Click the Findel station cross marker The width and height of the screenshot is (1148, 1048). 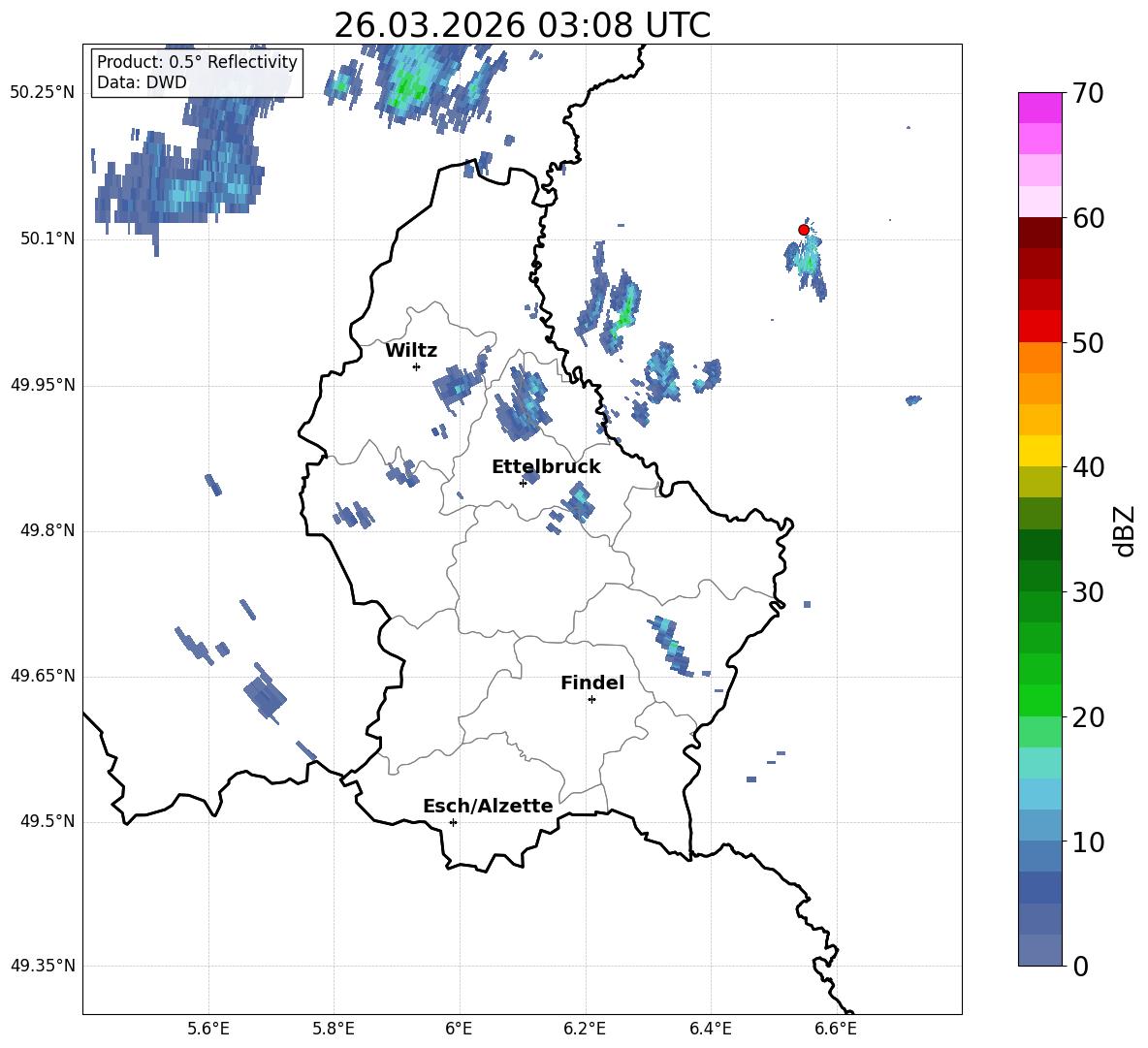coord(591,700)
